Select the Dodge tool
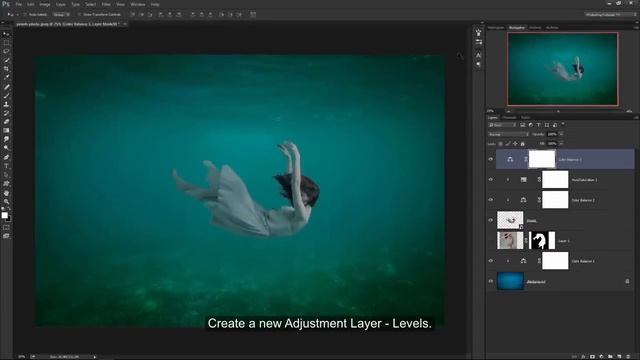 [x=6, y=148]
